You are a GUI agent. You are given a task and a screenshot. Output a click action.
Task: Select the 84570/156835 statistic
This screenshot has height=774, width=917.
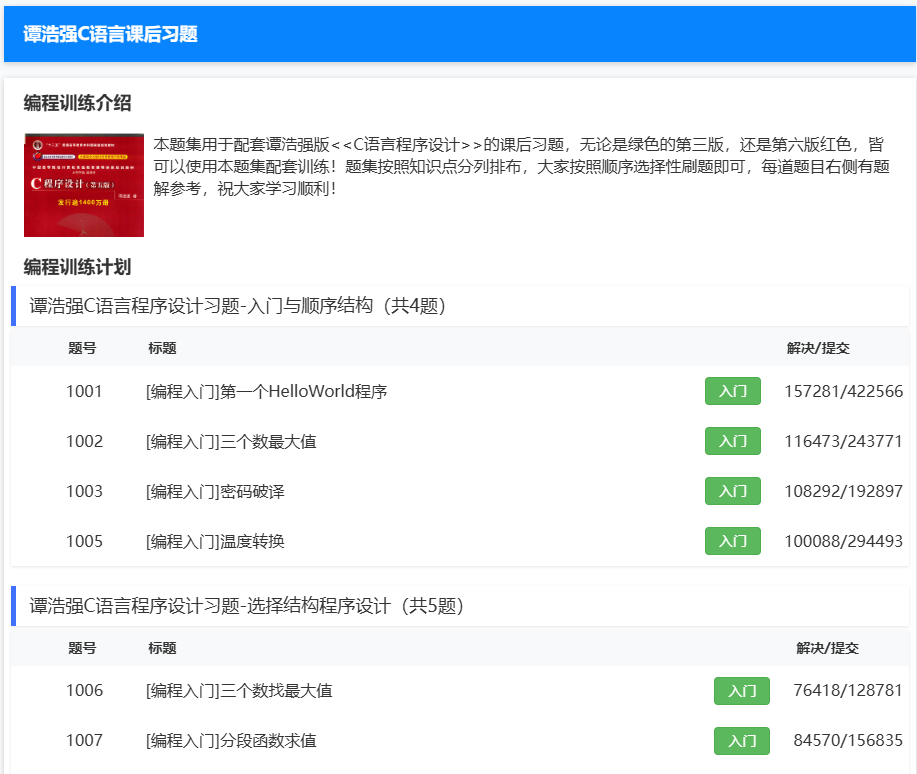click(x=848, y=741)
